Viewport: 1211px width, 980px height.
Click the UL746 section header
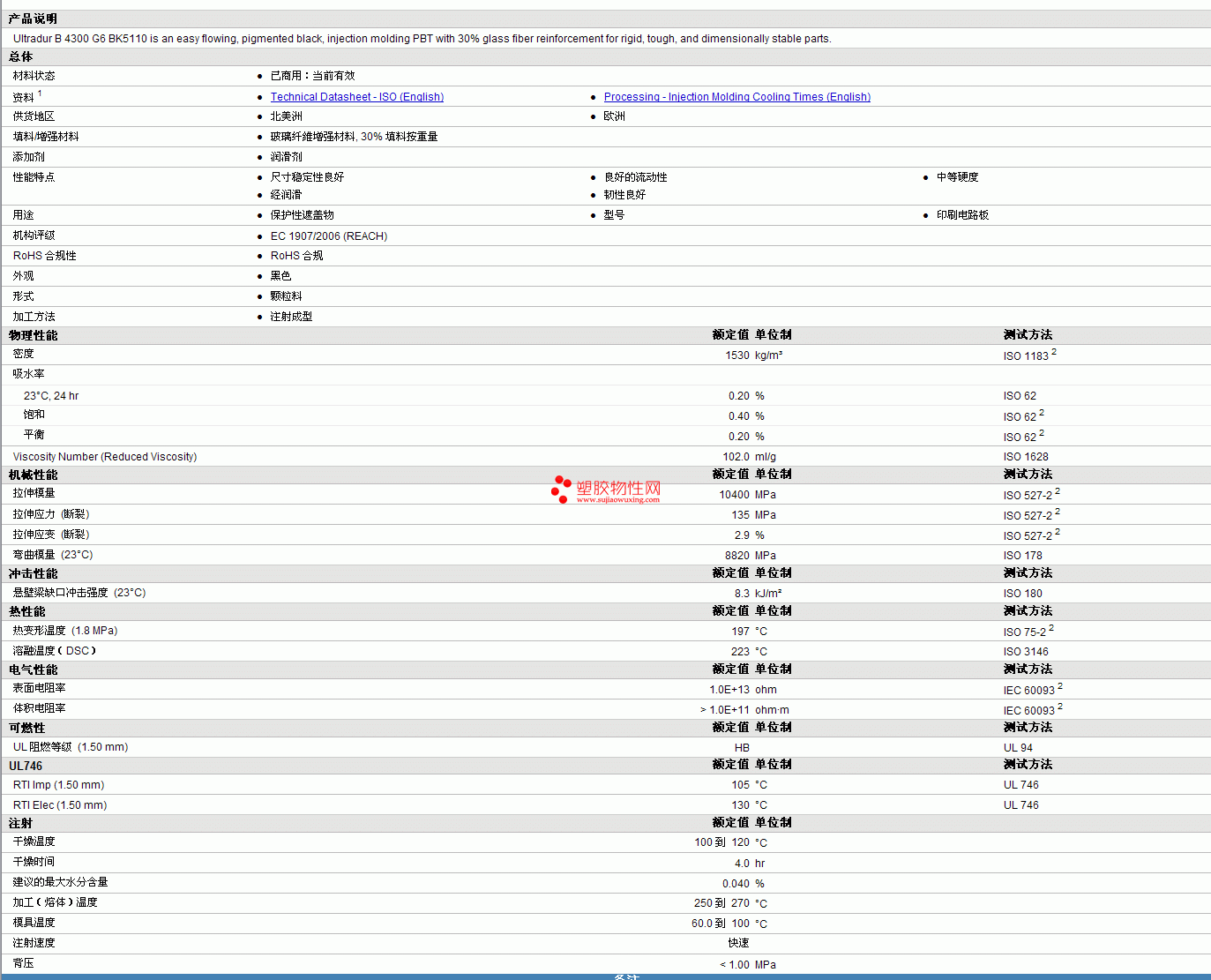[x=26, y=766]
